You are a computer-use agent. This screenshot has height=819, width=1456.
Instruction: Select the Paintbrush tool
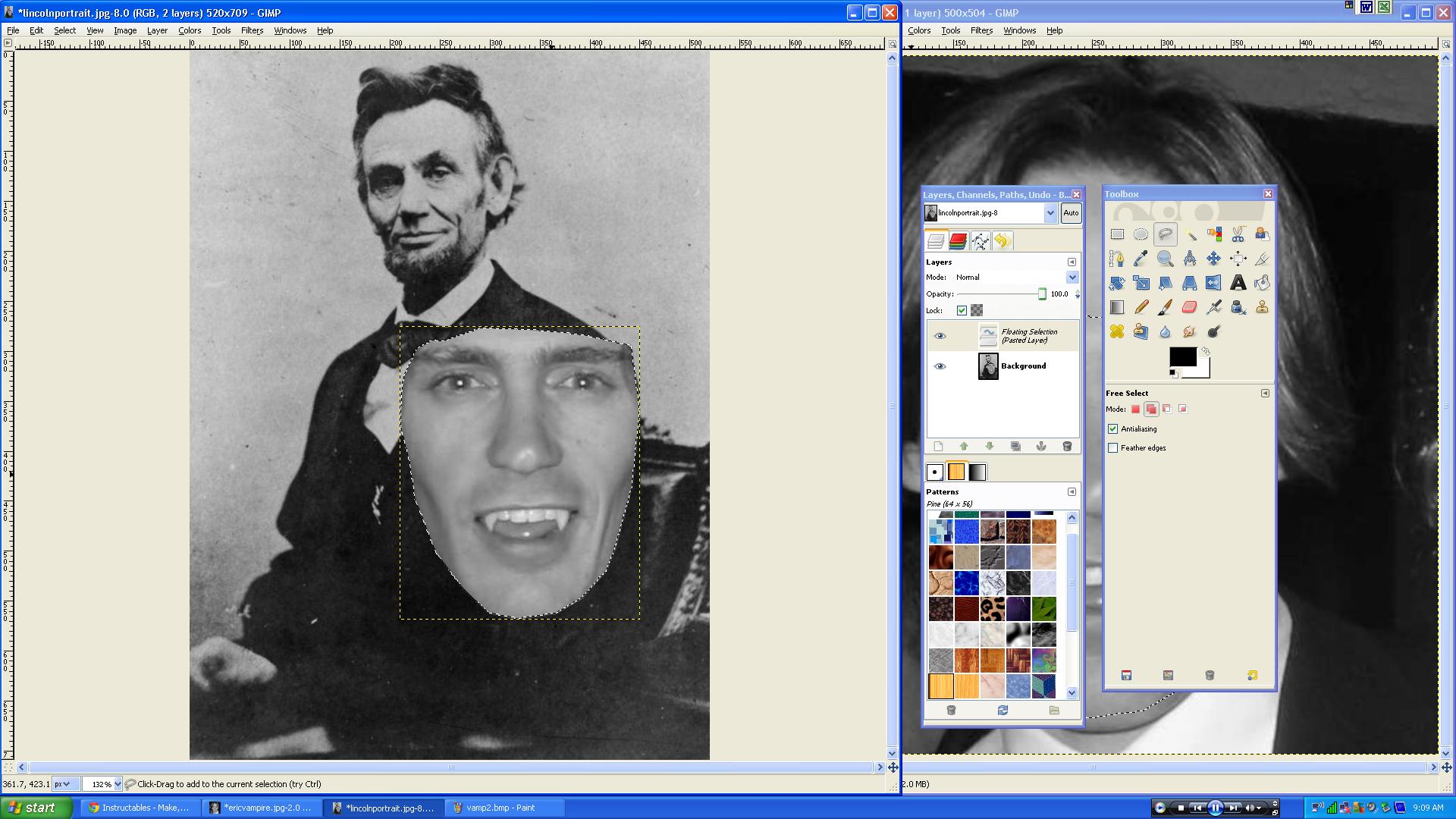point(1166,307)
